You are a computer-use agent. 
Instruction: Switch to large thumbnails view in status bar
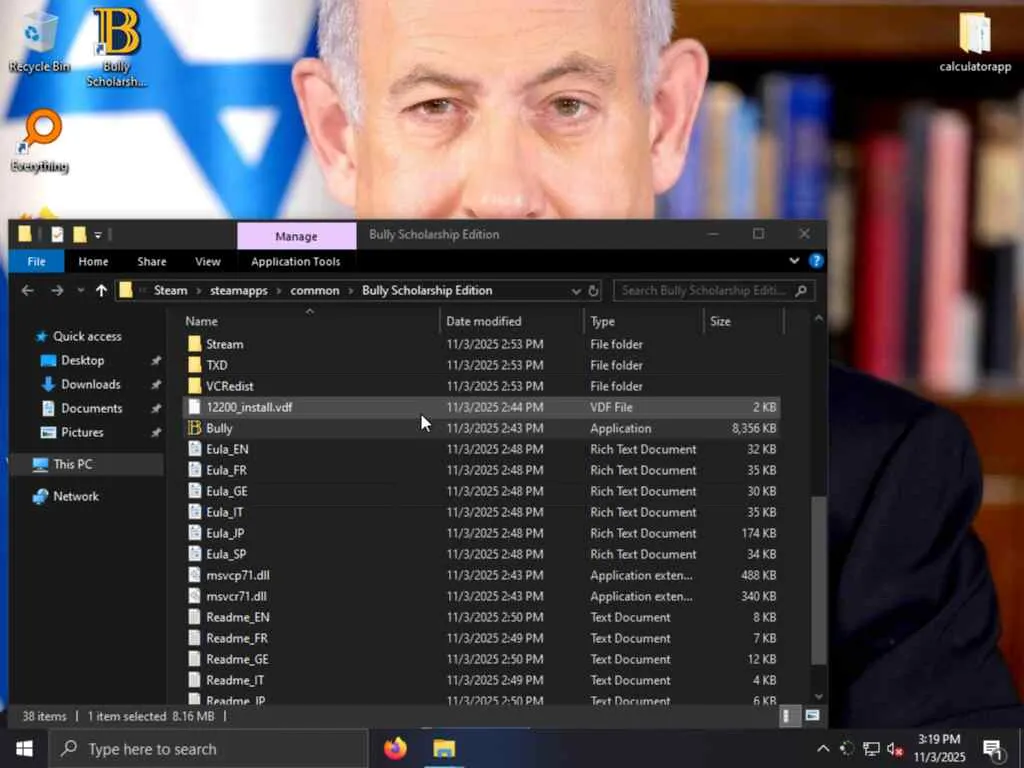(812, 716)
